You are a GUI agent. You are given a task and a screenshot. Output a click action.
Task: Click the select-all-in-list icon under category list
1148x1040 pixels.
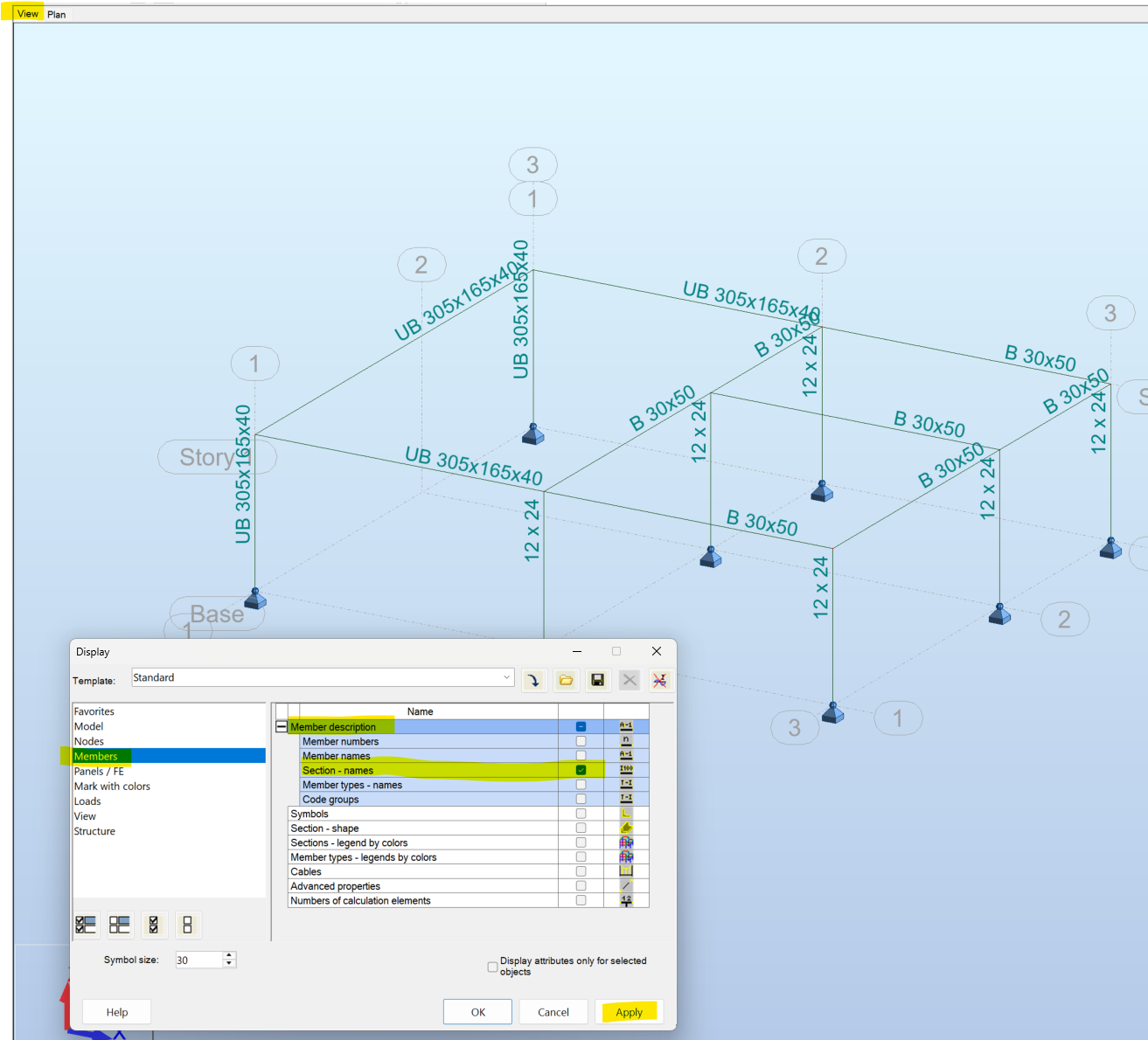pyautogui.click(x=86, y=925)
